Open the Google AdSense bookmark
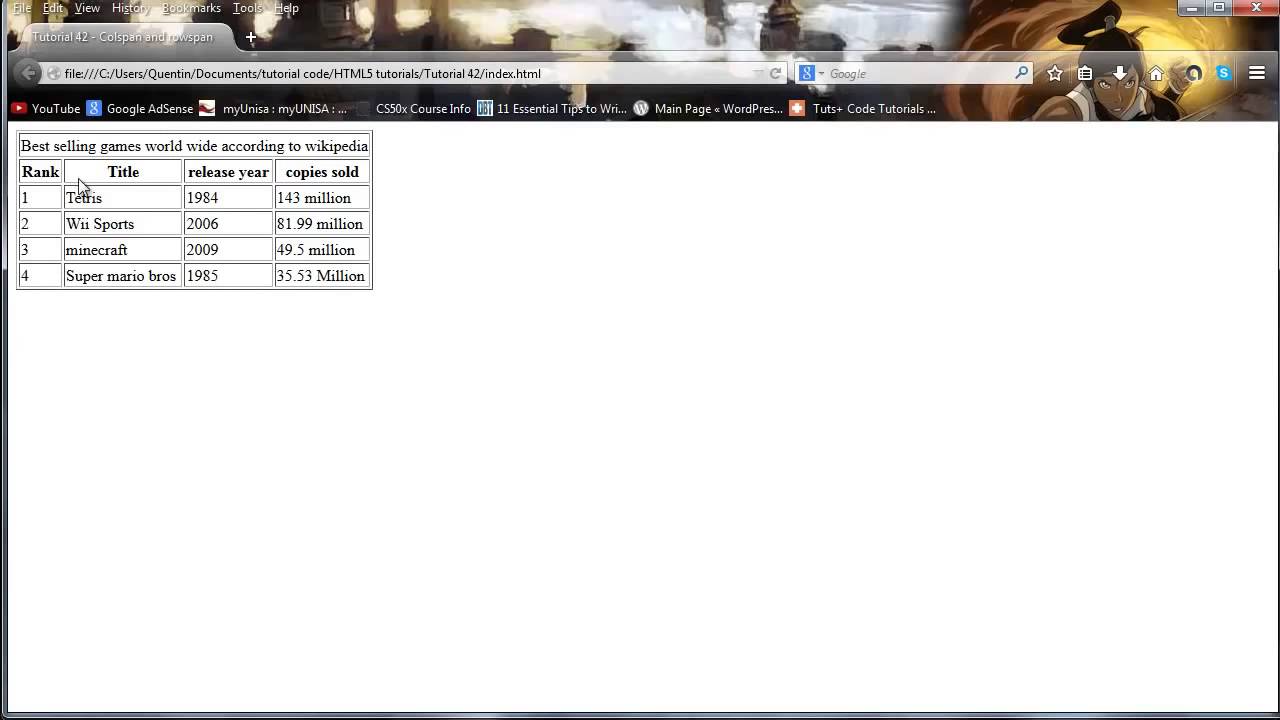The image size is (1280, 720). pyautogui.click(x=140, y=108)
